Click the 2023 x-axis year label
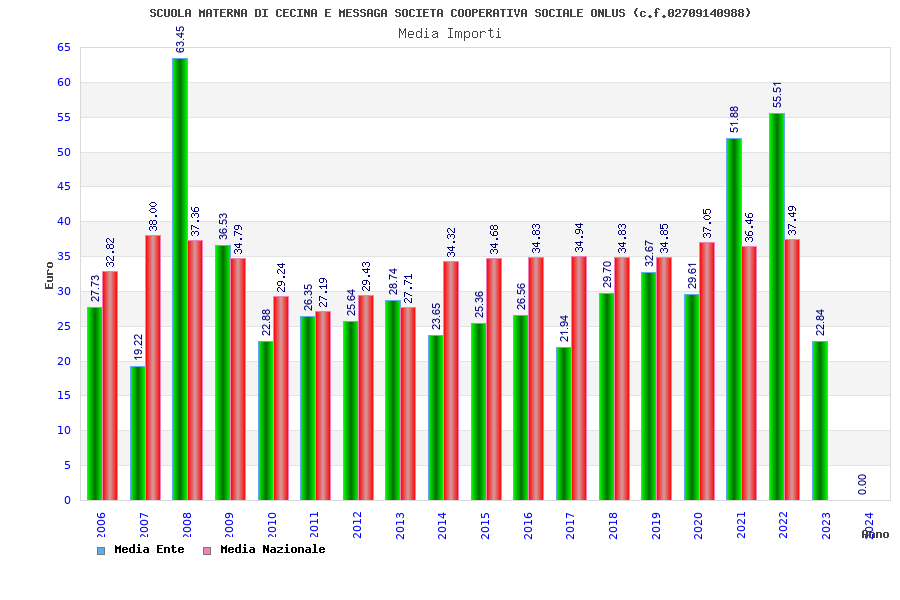This screenshot has height=600, width=900. pos(826,525)
